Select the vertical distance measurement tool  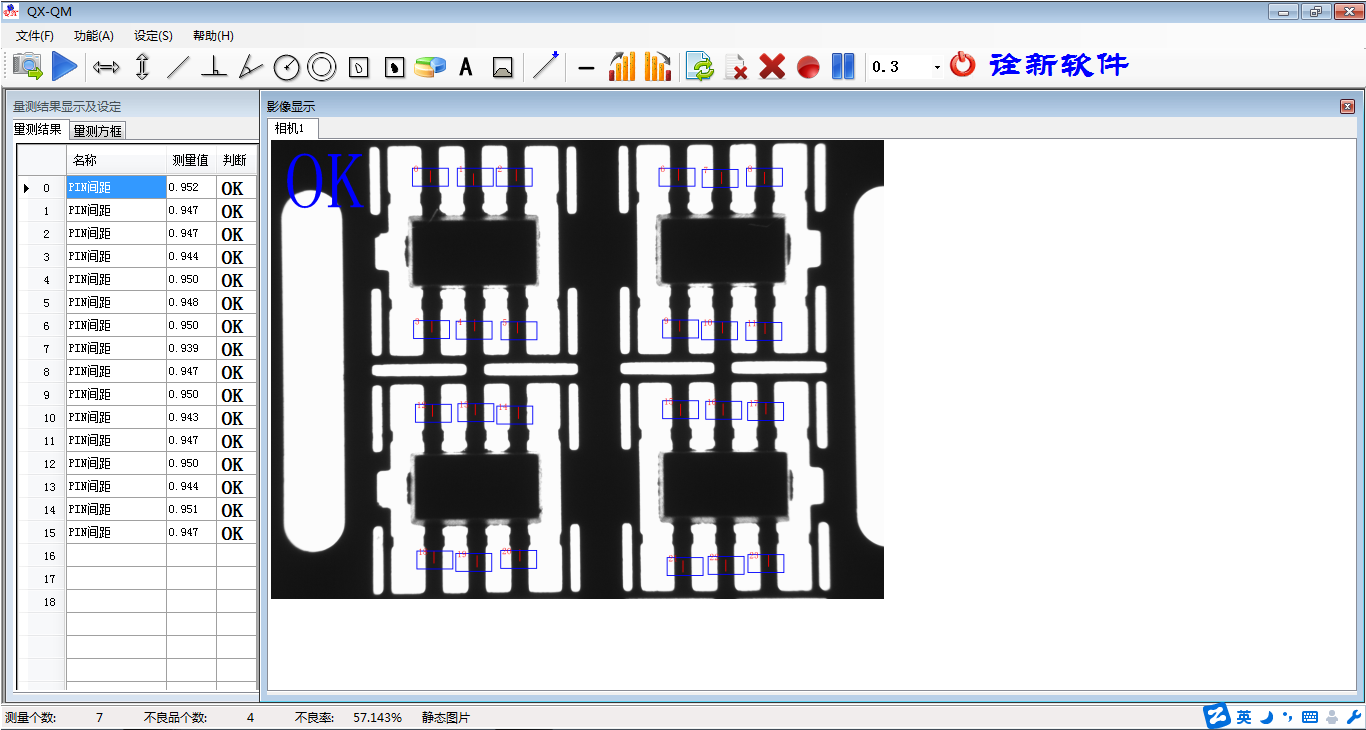(142, 67)
